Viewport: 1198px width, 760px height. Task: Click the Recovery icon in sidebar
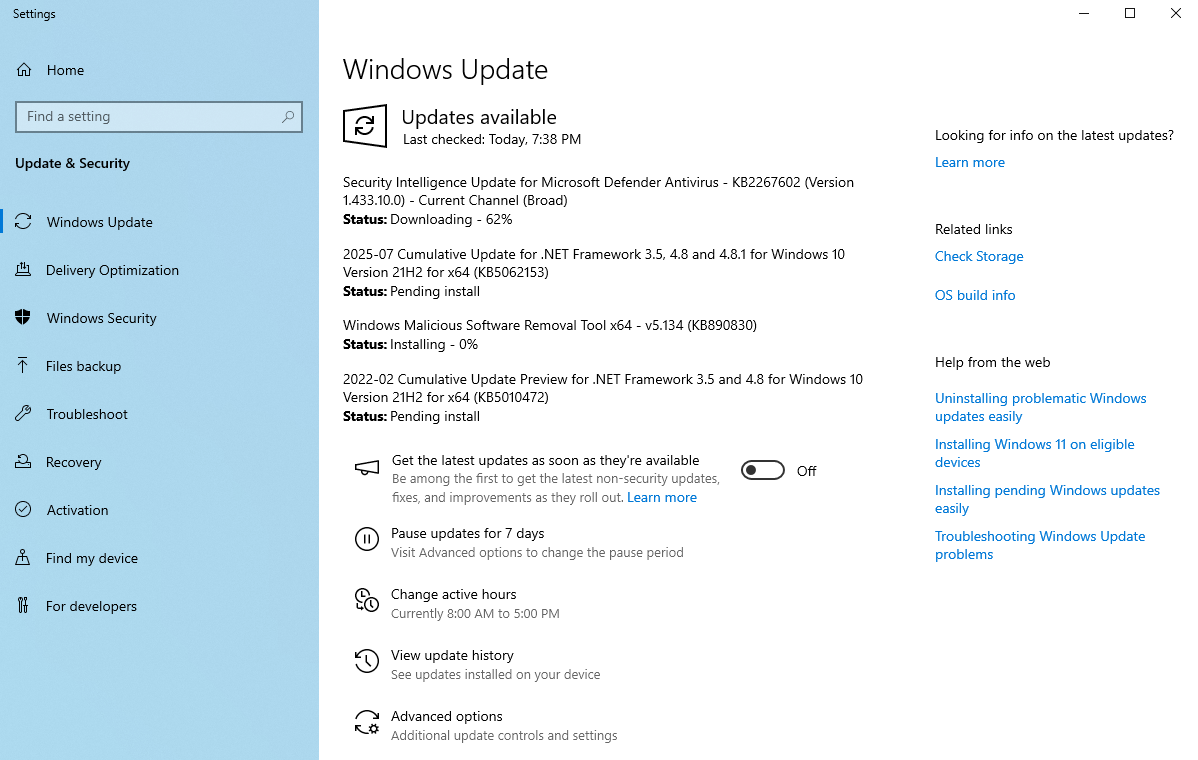pyautogui.click(x=24, y=462)
